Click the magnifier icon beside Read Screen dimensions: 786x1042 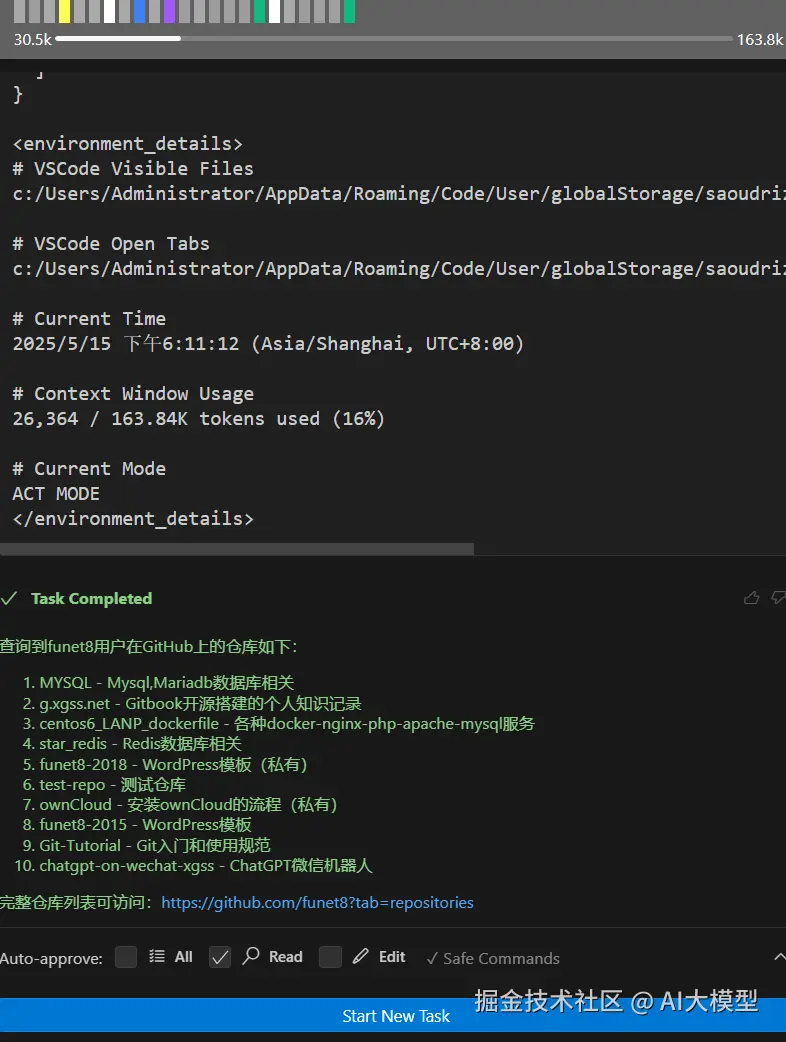pyautogui.click(x=252, y=957)
